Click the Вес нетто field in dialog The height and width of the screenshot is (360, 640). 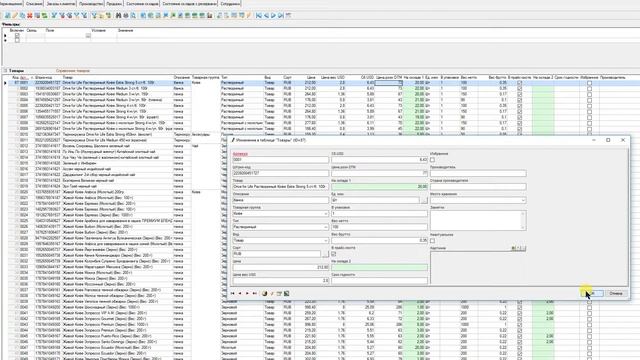point(379,227)
